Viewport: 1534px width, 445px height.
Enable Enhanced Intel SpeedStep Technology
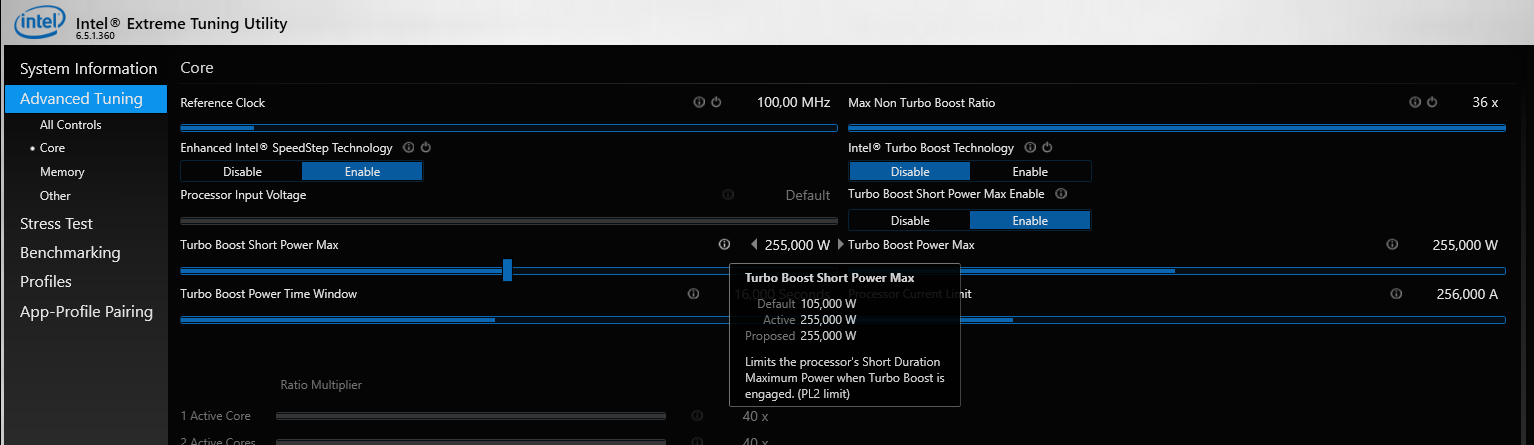(362, 172)
